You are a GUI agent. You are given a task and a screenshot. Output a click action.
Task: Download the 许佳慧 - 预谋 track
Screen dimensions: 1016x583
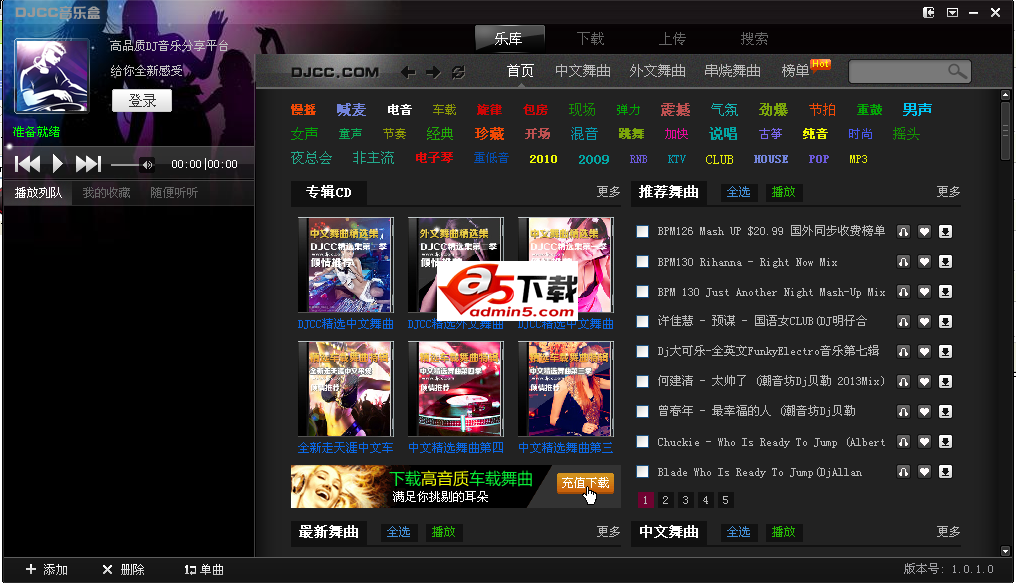coord(945,321)
